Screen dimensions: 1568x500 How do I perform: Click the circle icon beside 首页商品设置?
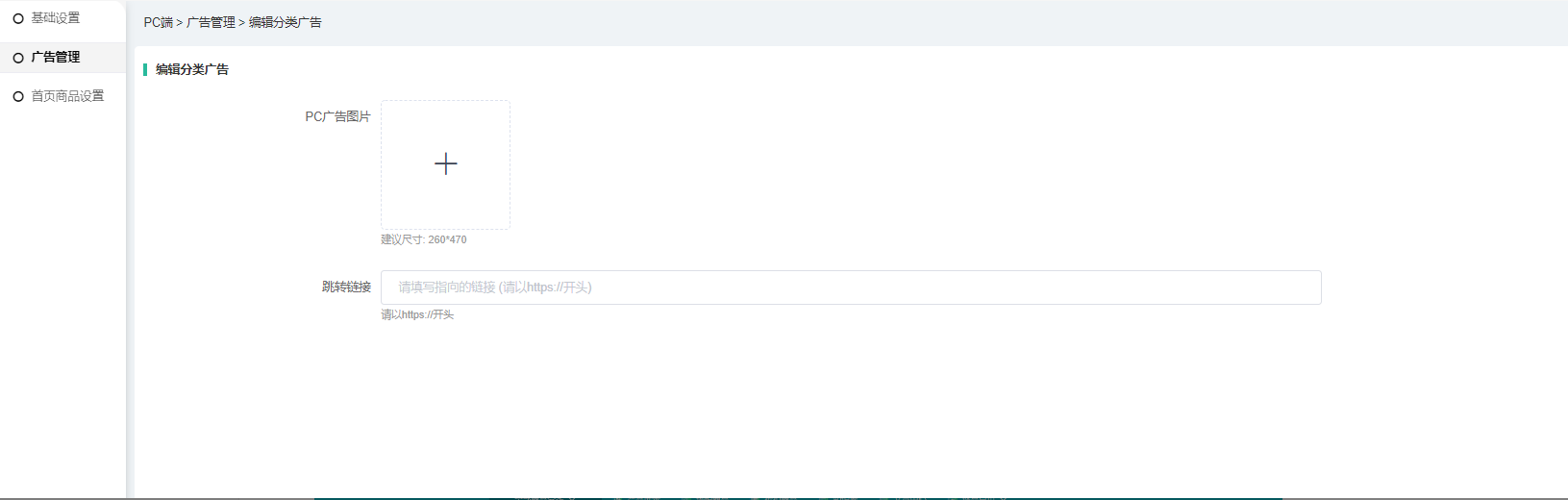[x=18, y=96]
